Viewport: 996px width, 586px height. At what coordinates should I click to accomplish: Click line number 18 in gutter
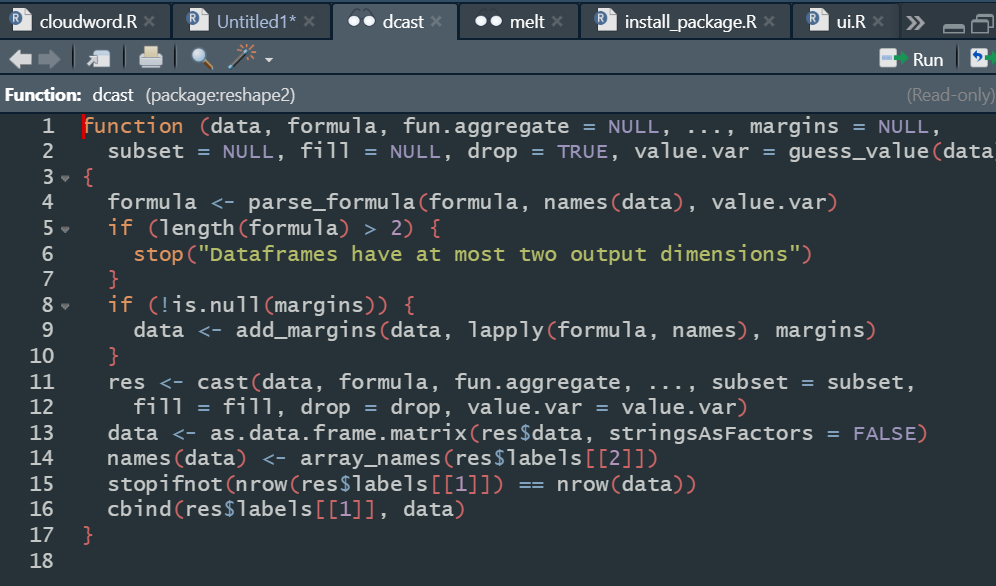coord(41,561)
